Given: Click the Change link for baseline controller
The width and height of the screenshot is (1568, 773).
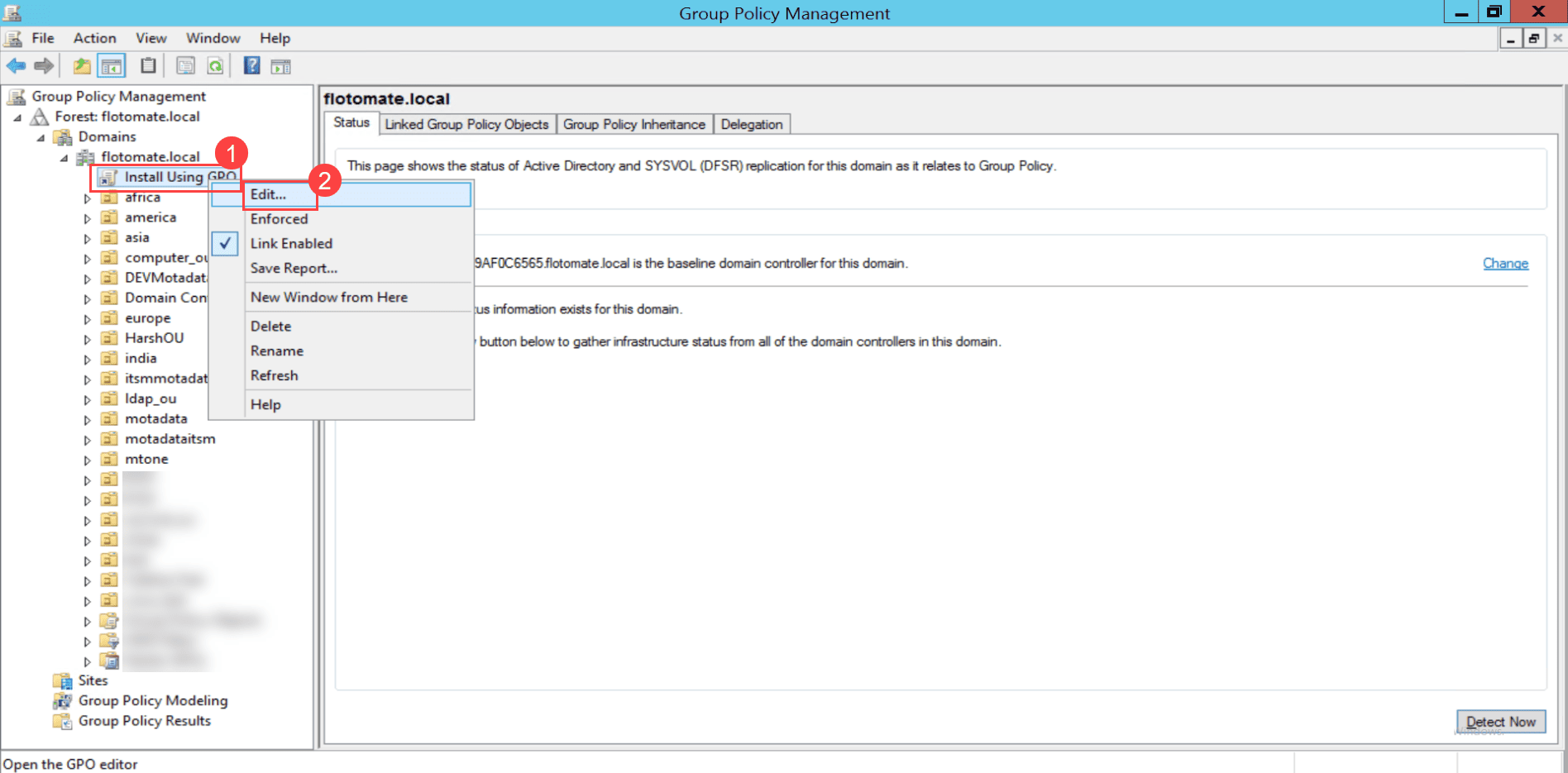Looking at the screenshot, I should 1504,263.
